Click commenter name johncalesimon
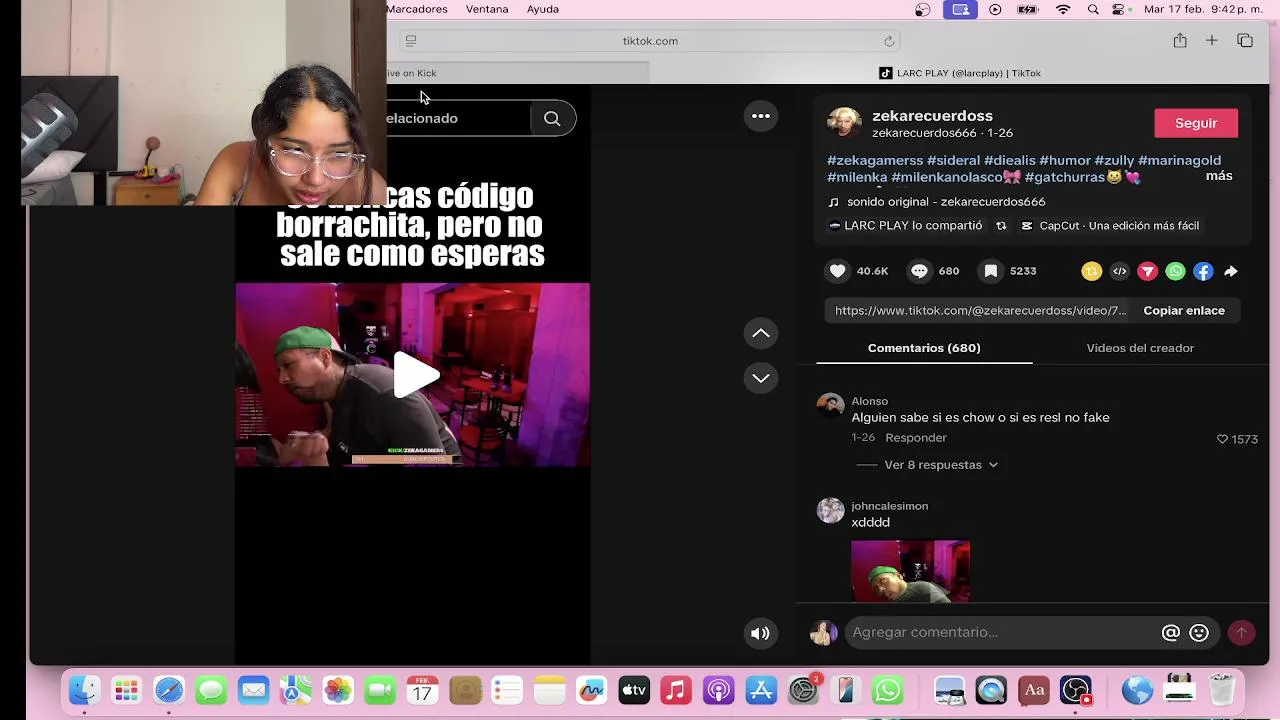The height and width of the screenshot is (720, 1280). coord(889,506)
